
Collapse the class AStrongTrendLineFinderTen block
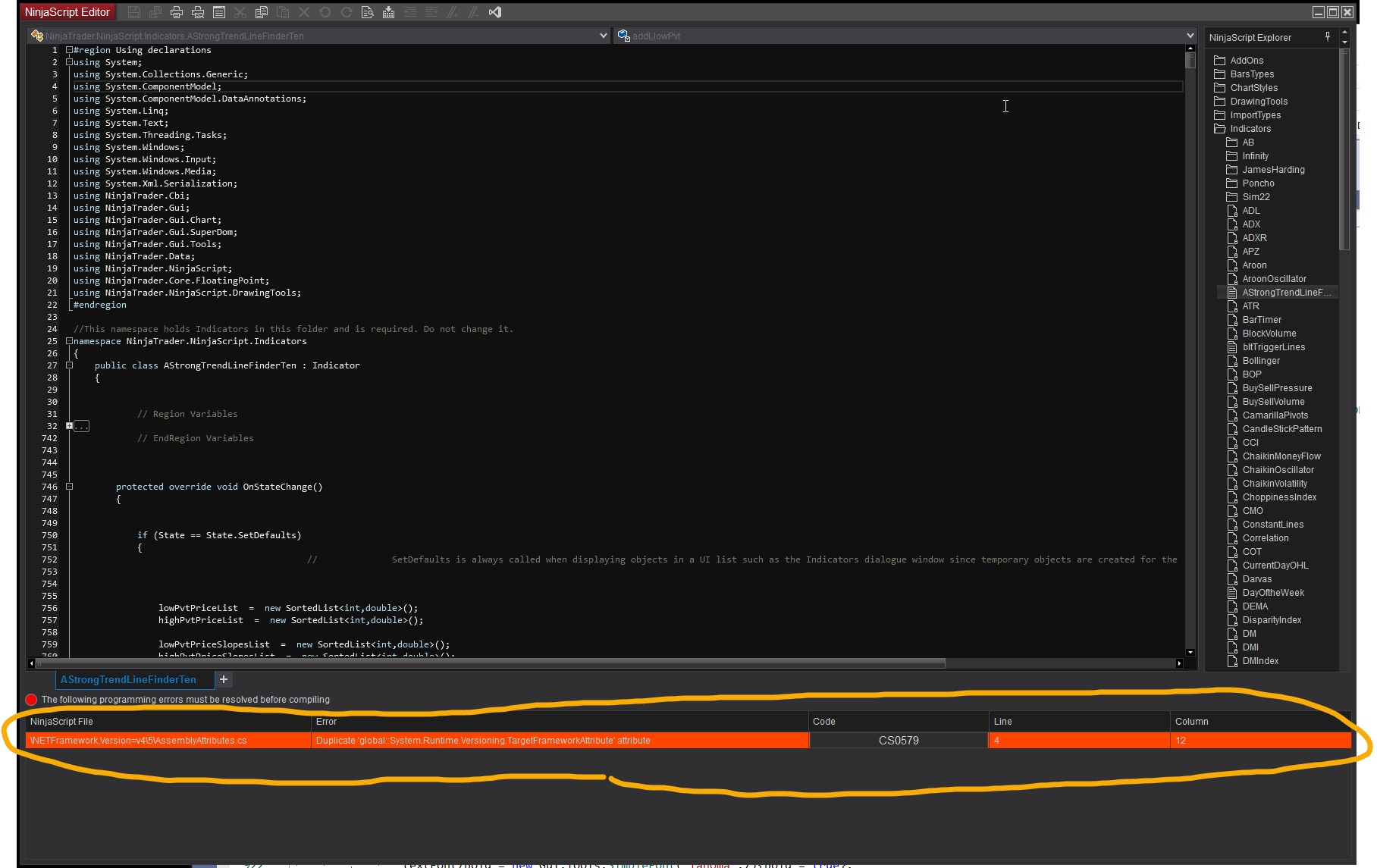click(69, 365)
